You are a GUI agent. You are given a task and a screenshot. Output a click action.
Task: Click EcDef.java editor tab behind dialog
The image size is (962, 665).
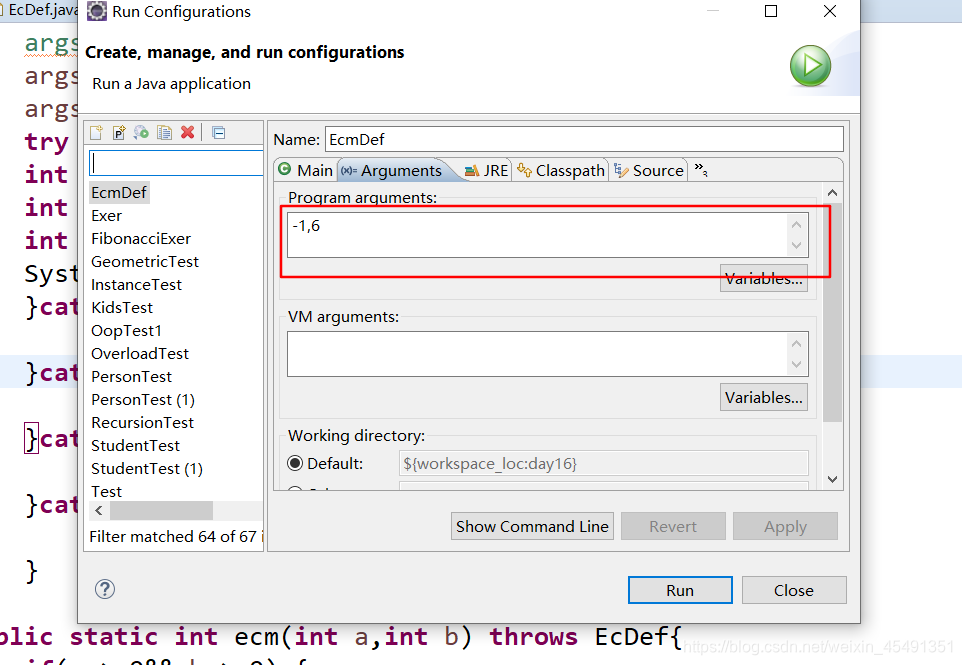(x=39, y=10)
